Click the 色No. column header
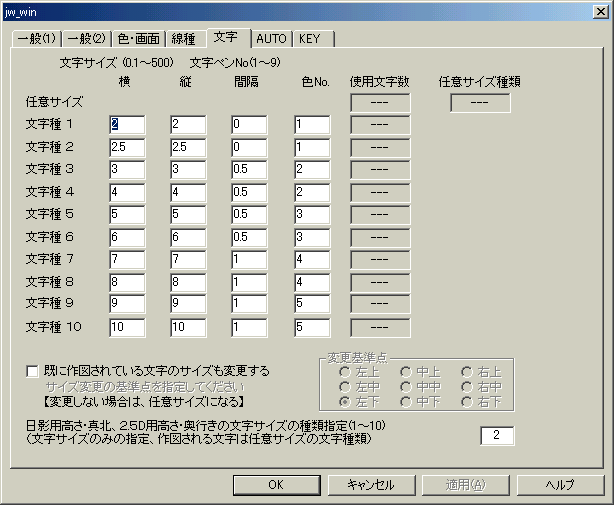The height and width of the screenshot is (505, 614). (316, 82)
